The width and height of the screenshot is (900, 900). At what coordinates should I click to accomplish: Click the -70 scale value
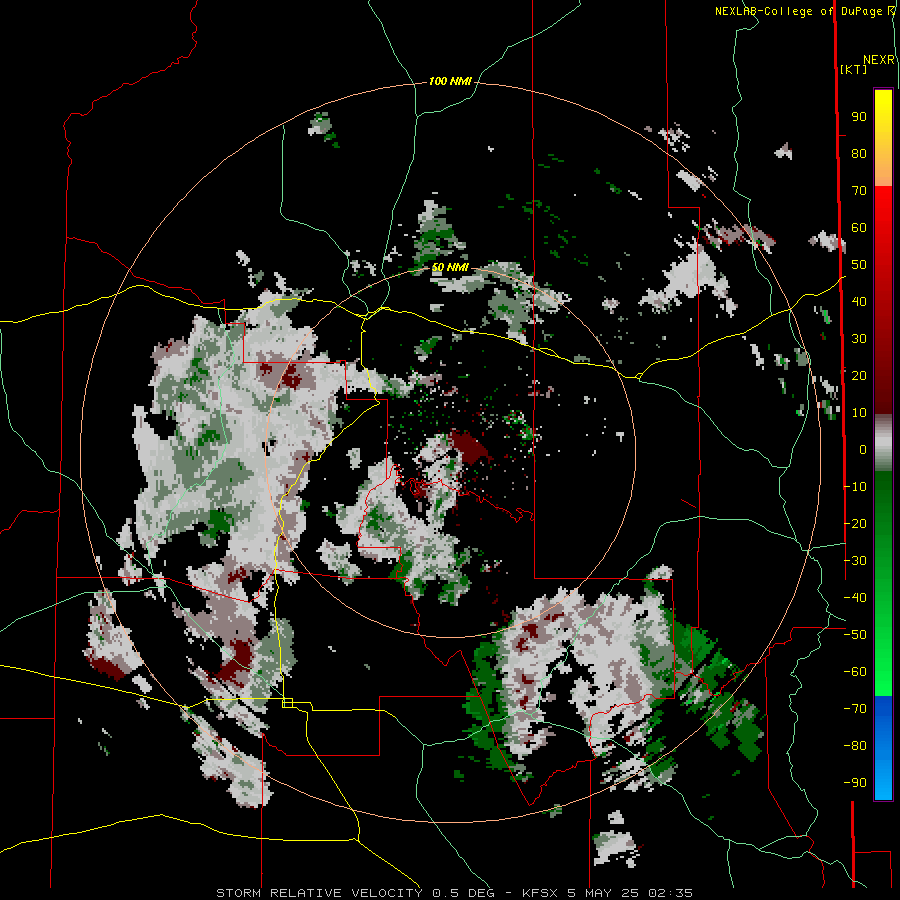(855, 708)
